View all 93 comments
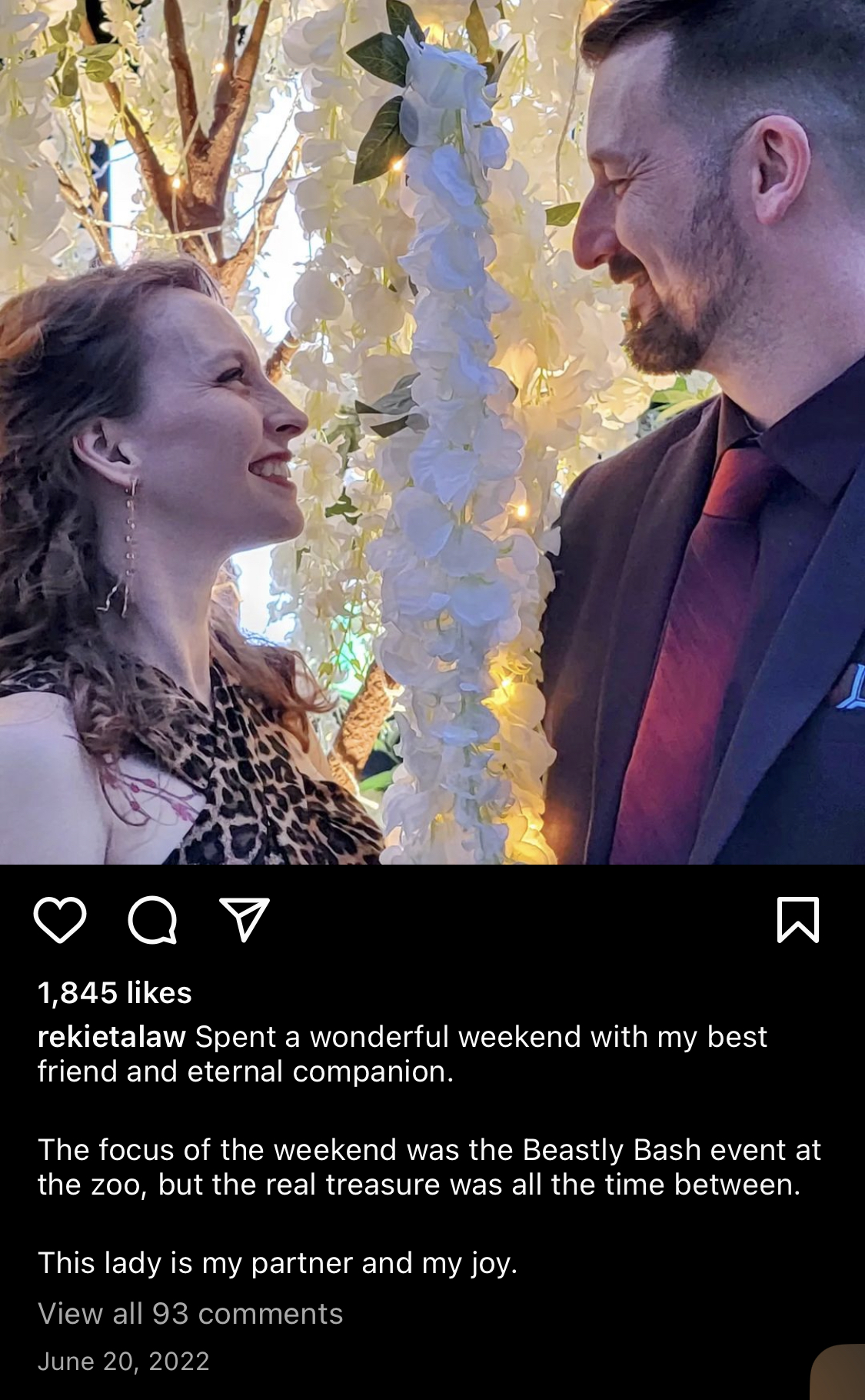This screenshot has width=865, height=1400. tap(190, 1313)
